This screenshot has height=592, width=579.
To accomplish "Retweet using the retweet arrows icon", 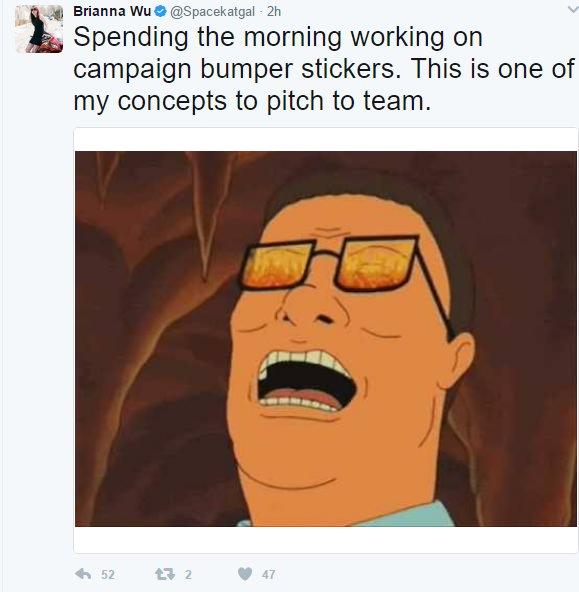I will (x=165, y=574).
